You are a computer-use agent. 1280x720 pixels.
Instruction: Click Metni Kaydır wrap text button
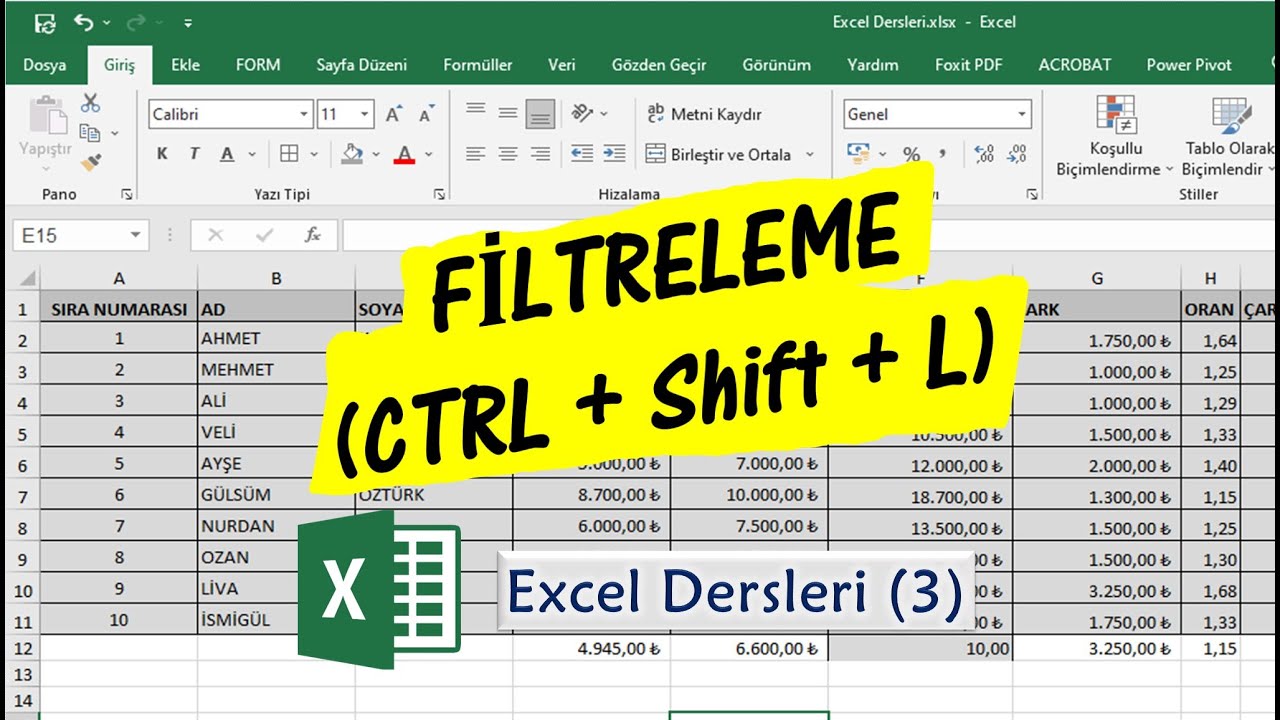[x=704, y=114]
